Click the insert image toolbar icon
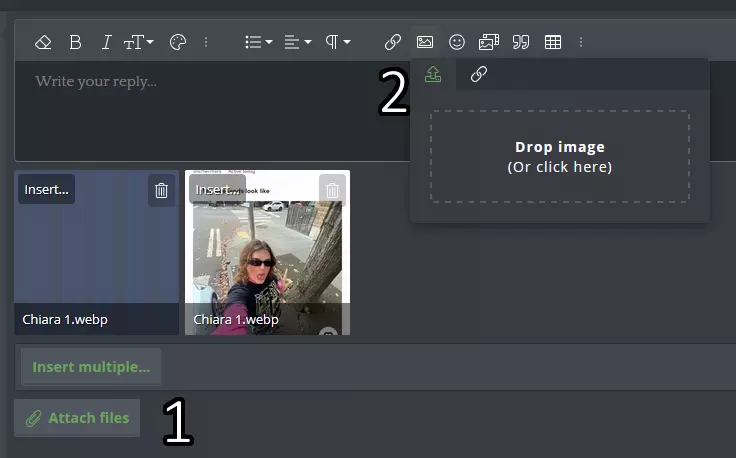The image size is (736, 458). pyautogui.click(x=425, y=42)
